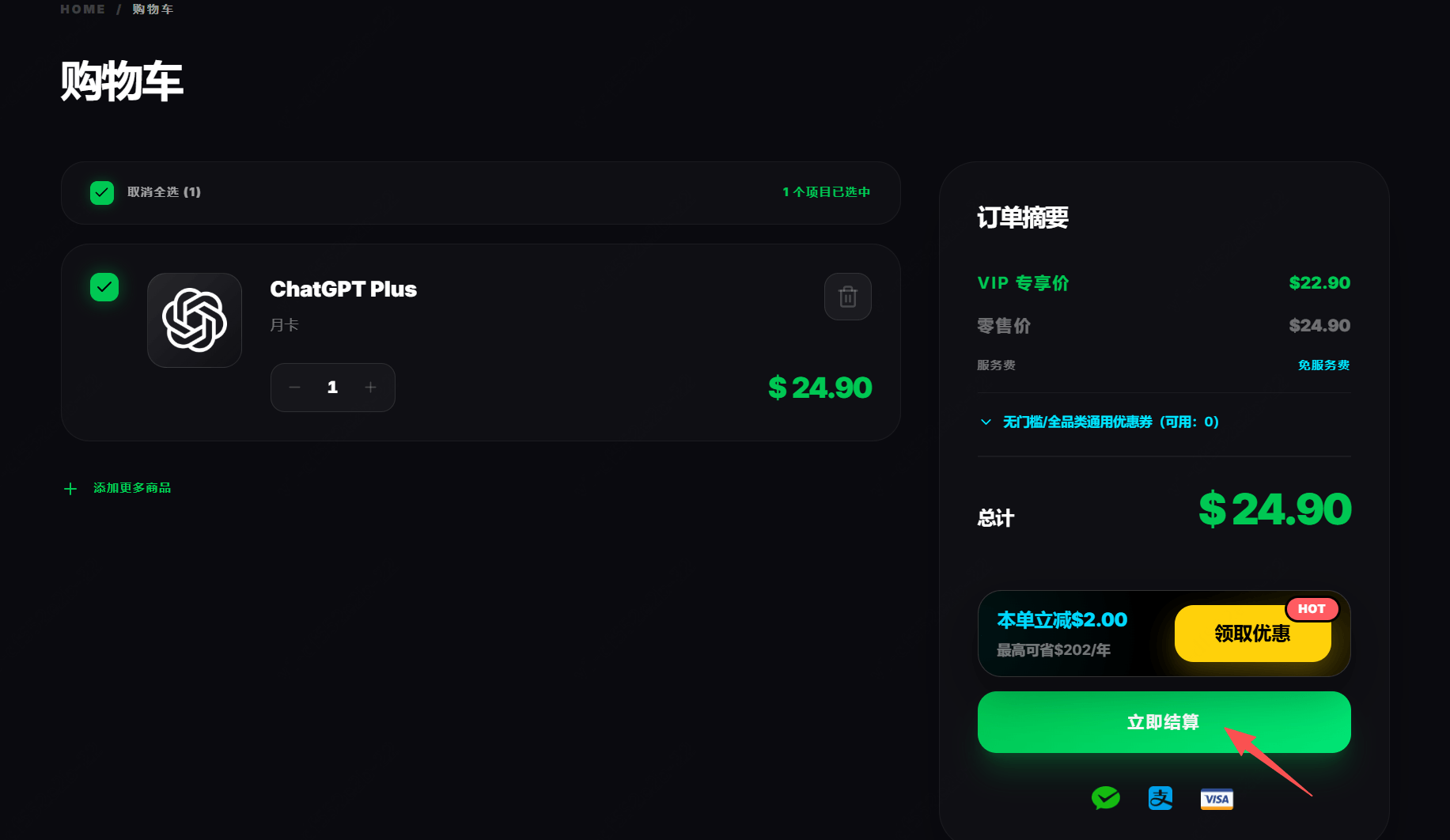Go to HOME breadcrumb
This screenshot has width=1450, height=840.
coord(82,9)
